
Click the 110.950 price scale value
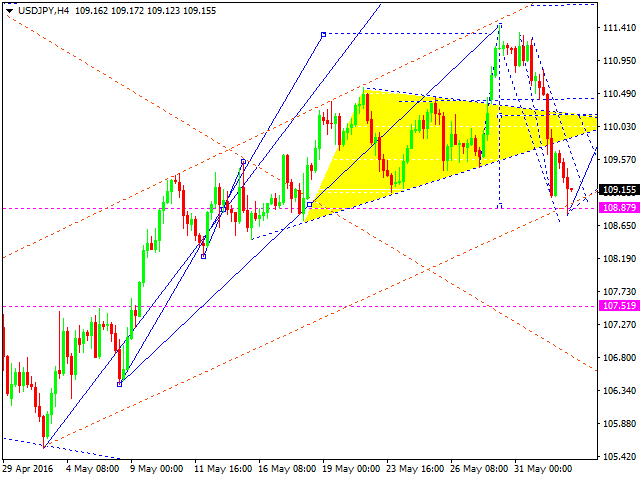[619, 60]
